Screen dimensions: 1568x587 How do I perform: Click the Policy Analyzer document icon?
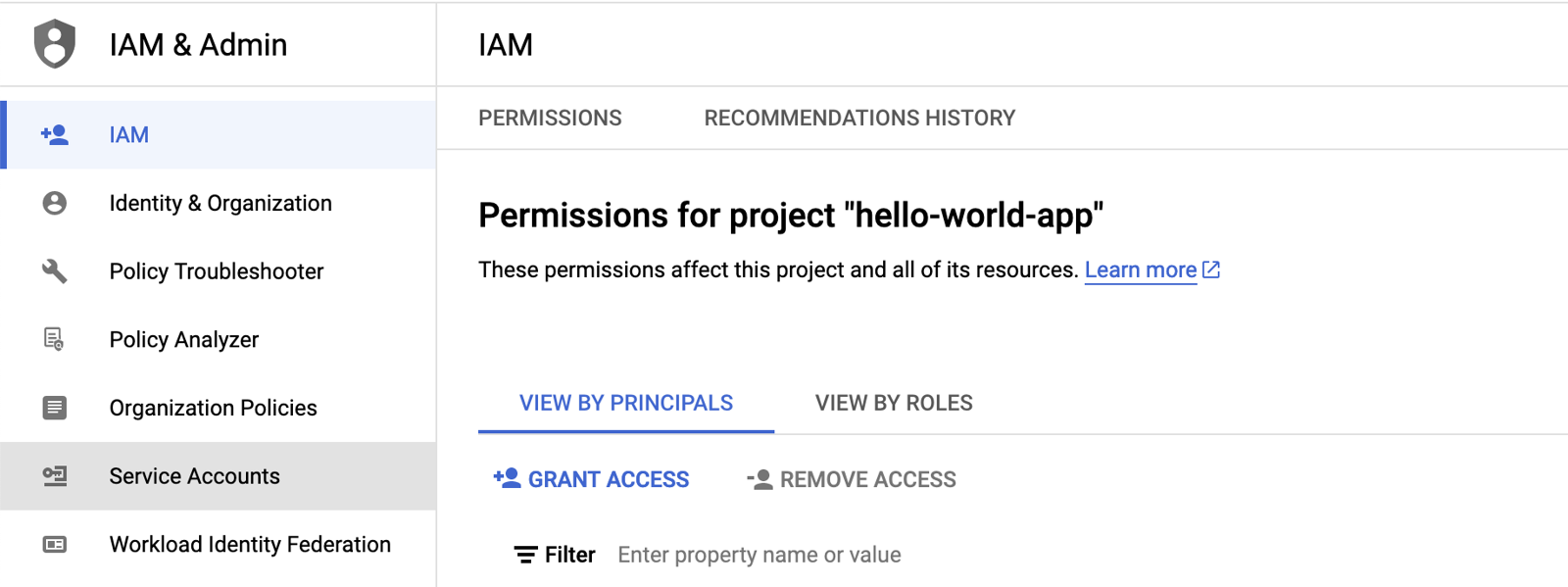55,339
